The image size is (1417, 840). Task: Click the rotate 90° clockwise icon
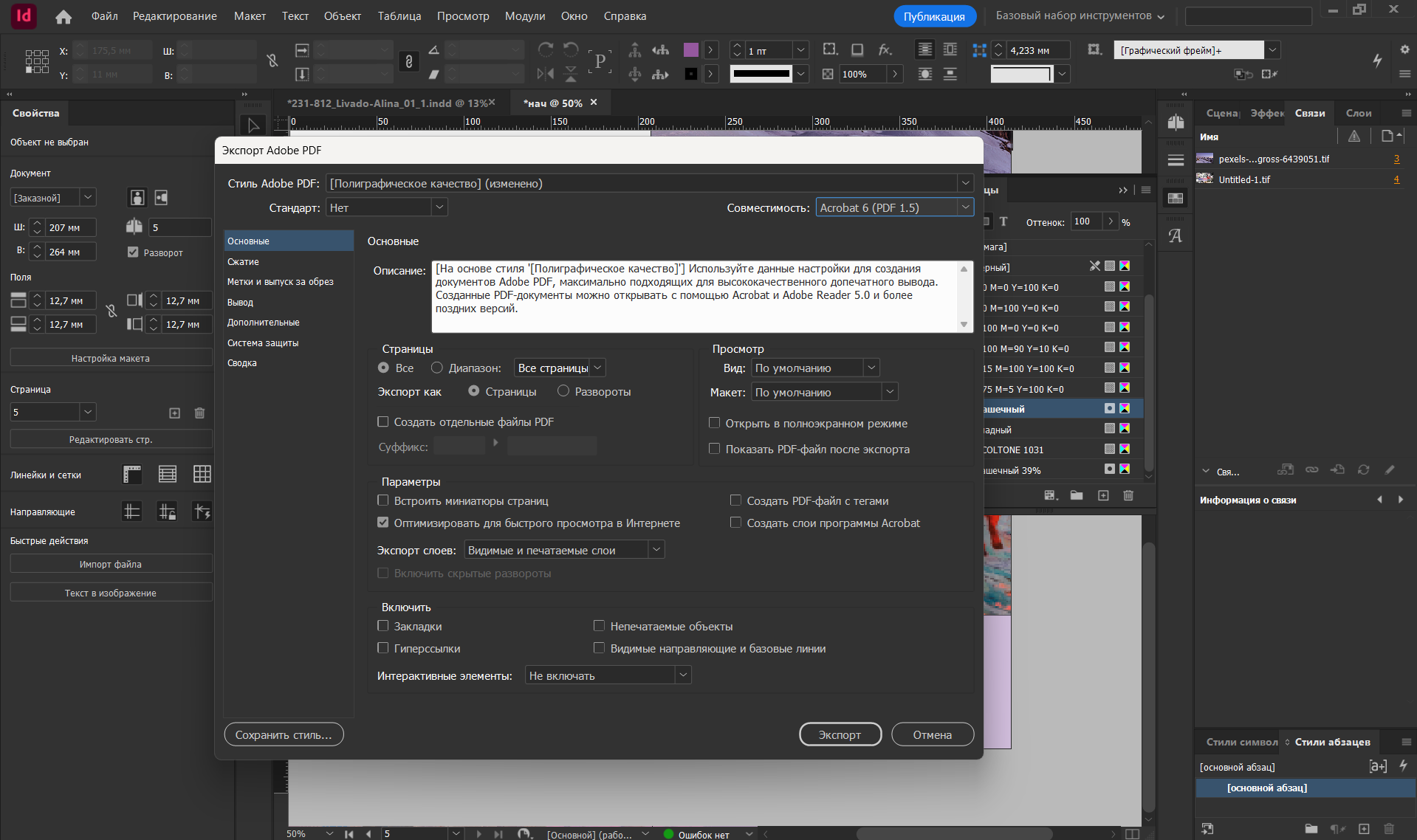click(x=546, y=49)
